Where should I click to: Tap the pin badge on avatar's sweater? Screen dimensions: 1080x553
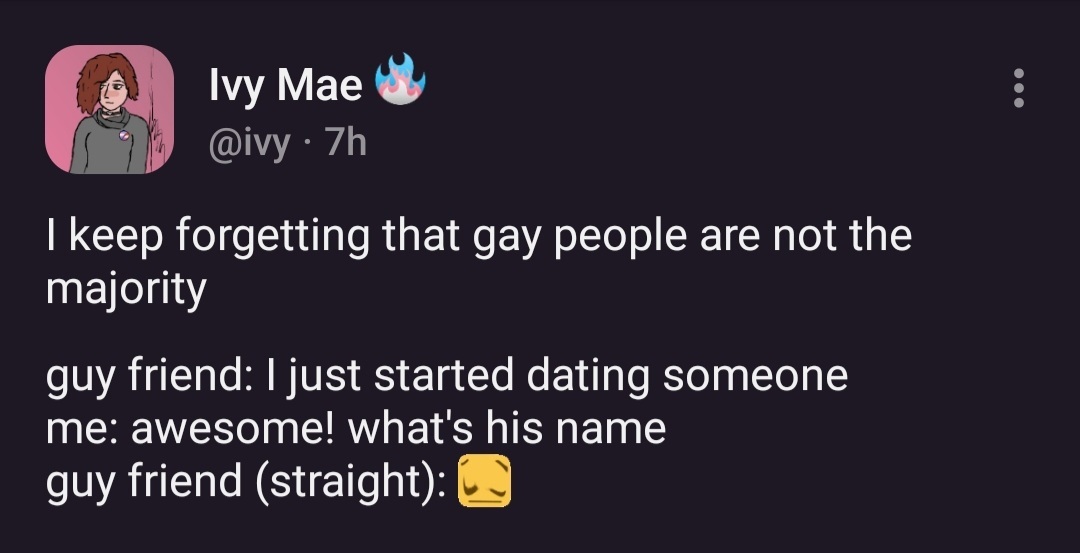tap(124, 136)
